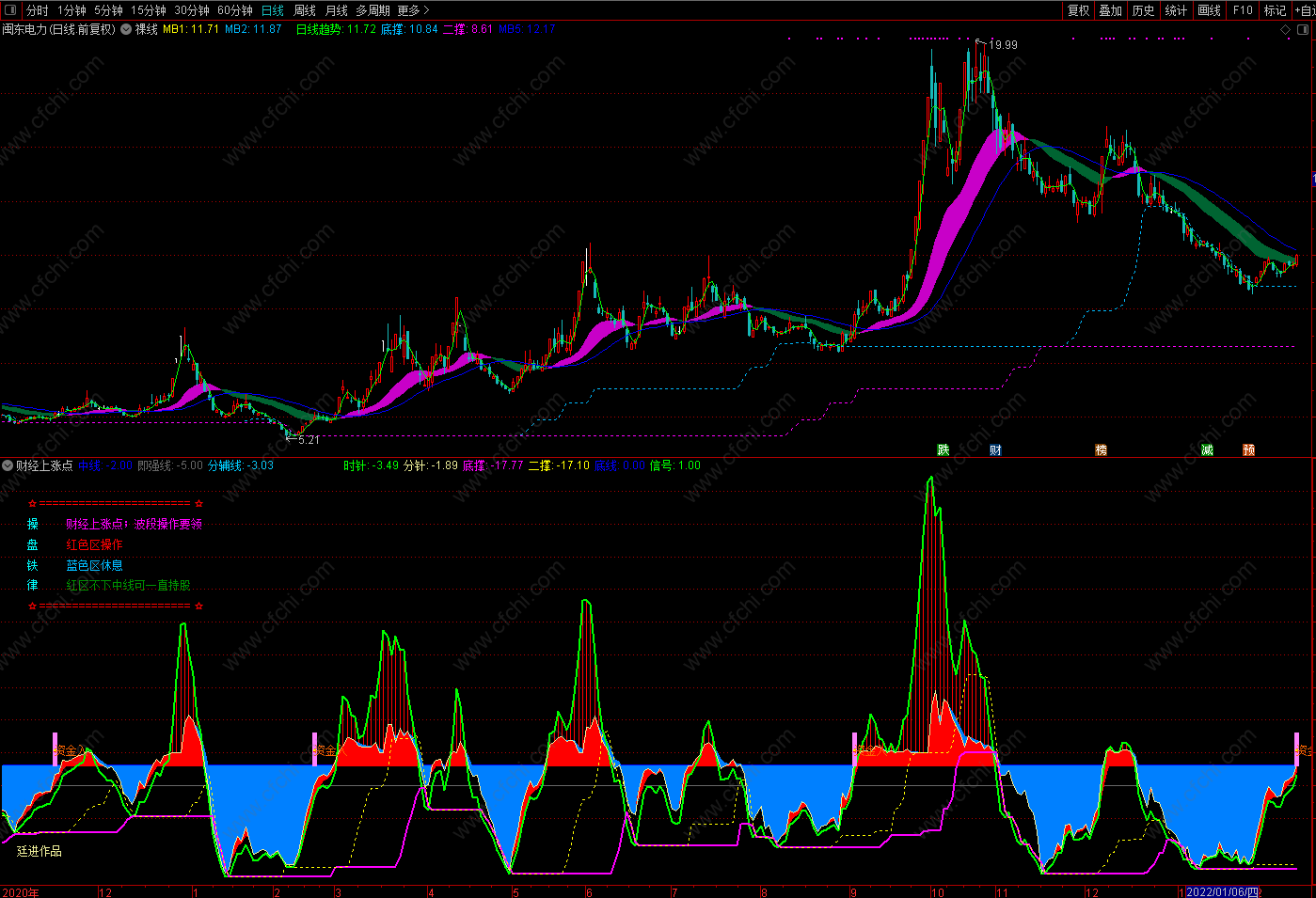Click the 红色区操作 note text

click(94, 544)
